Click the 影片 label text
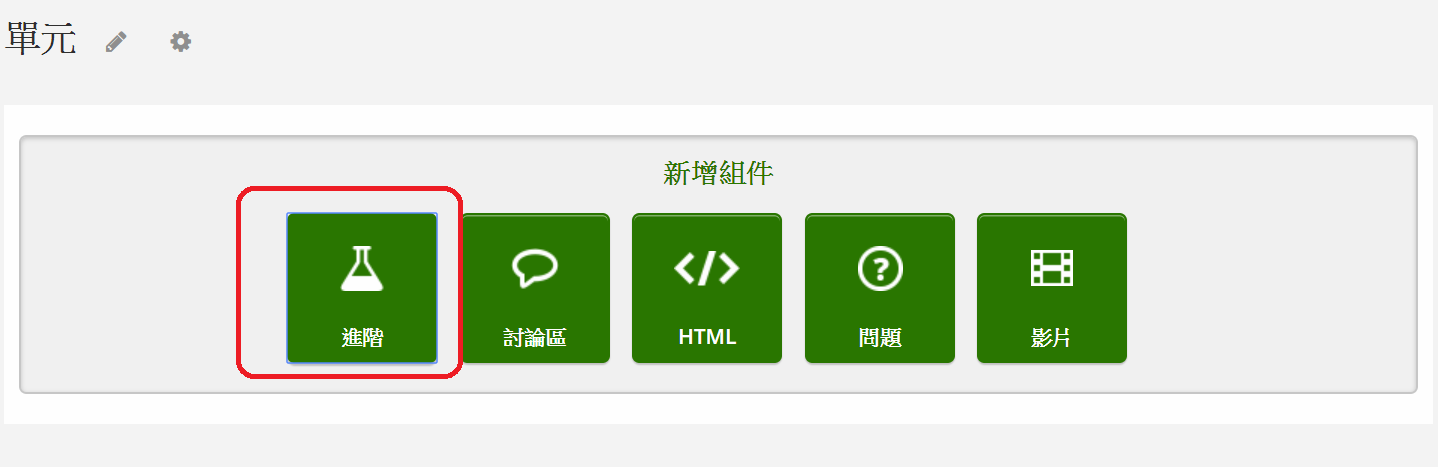Image resolution: width=1438 pixels, height=467 pixels. (x=1052, y=337)
